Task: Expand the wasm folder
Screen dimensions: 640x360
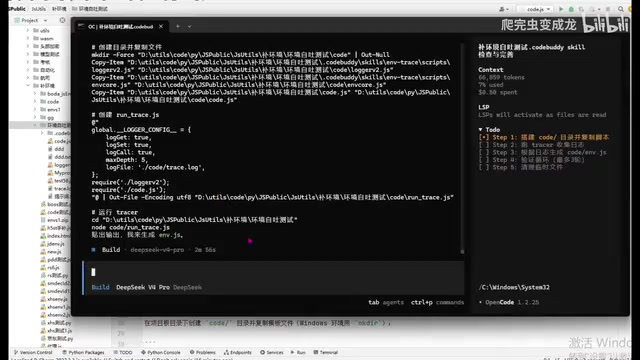Action: coord(28,38)
